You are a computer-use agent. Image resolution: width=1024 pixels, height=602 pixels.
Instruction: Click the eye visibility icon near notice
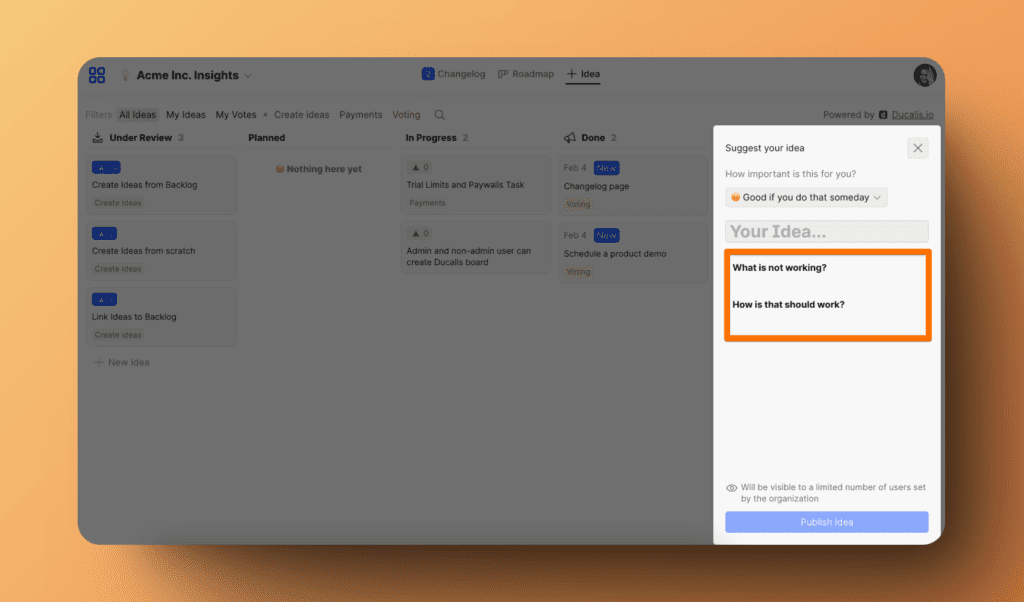tap(731, 488)
